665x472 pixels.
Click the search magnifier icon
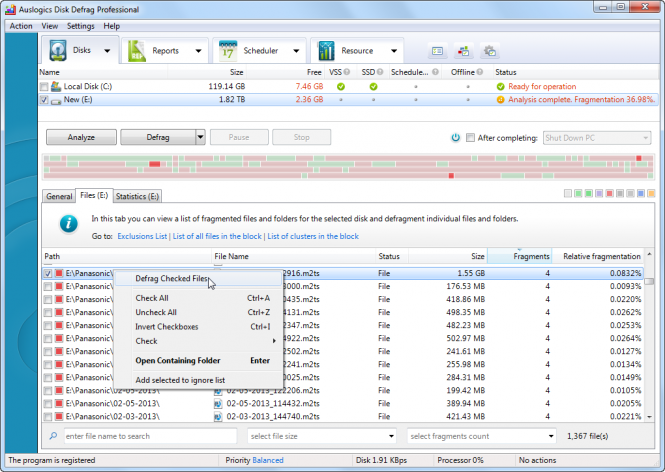[53, 436]
